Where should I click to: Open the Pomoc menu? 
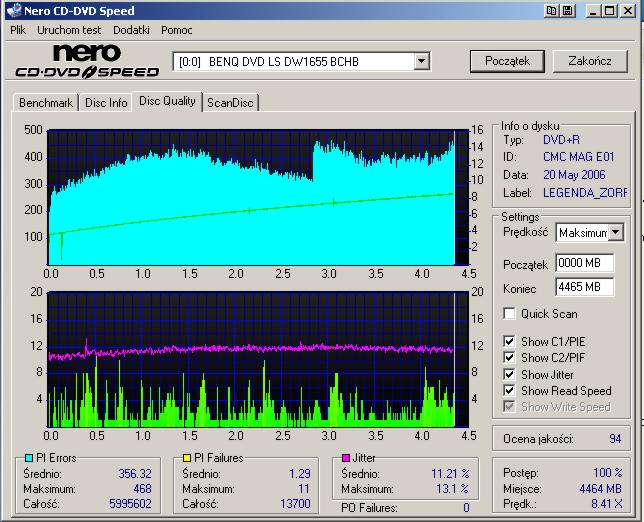[177, 30]
